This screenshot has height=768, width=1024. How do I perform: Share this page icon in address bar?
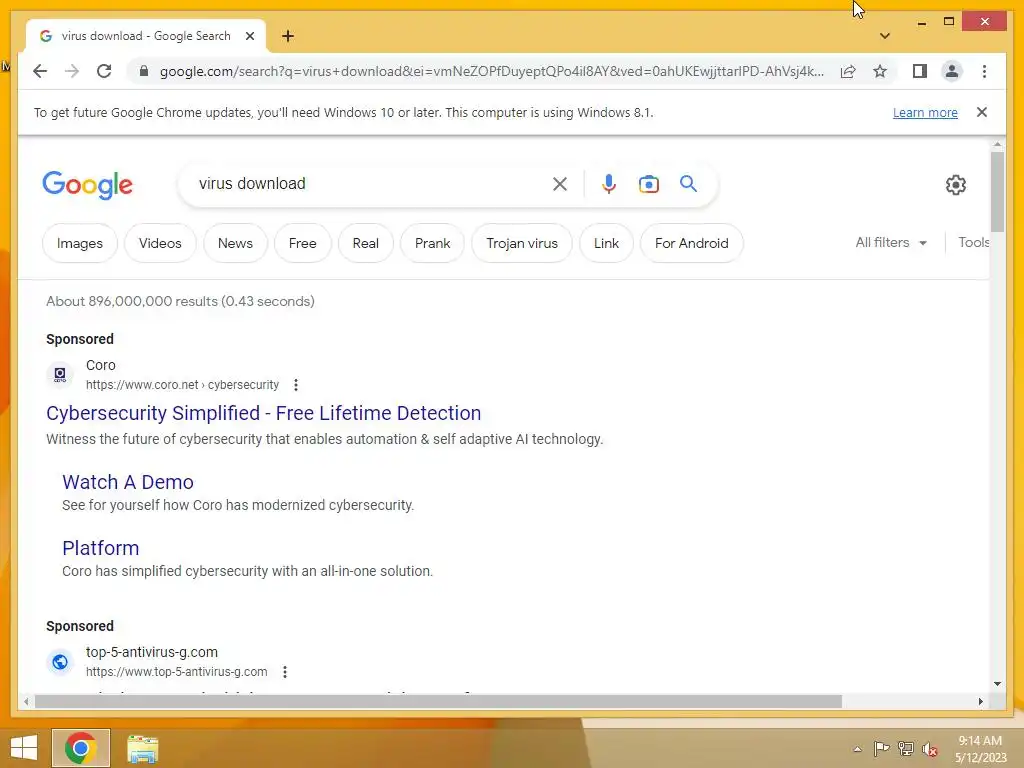pos(848,71)
